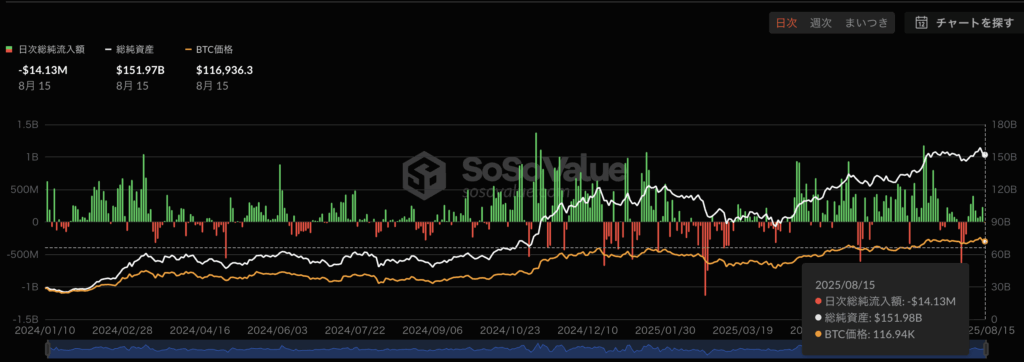Click the -1B left axis label
Image resolution: width=1024 pixels, height=362 pixels.
click(x=31, y=287)
